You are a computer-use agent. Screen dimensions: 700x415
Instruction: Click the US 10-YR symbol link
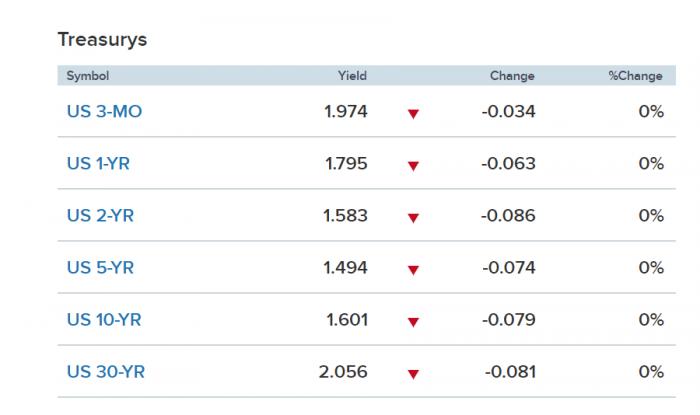(104, 320)
